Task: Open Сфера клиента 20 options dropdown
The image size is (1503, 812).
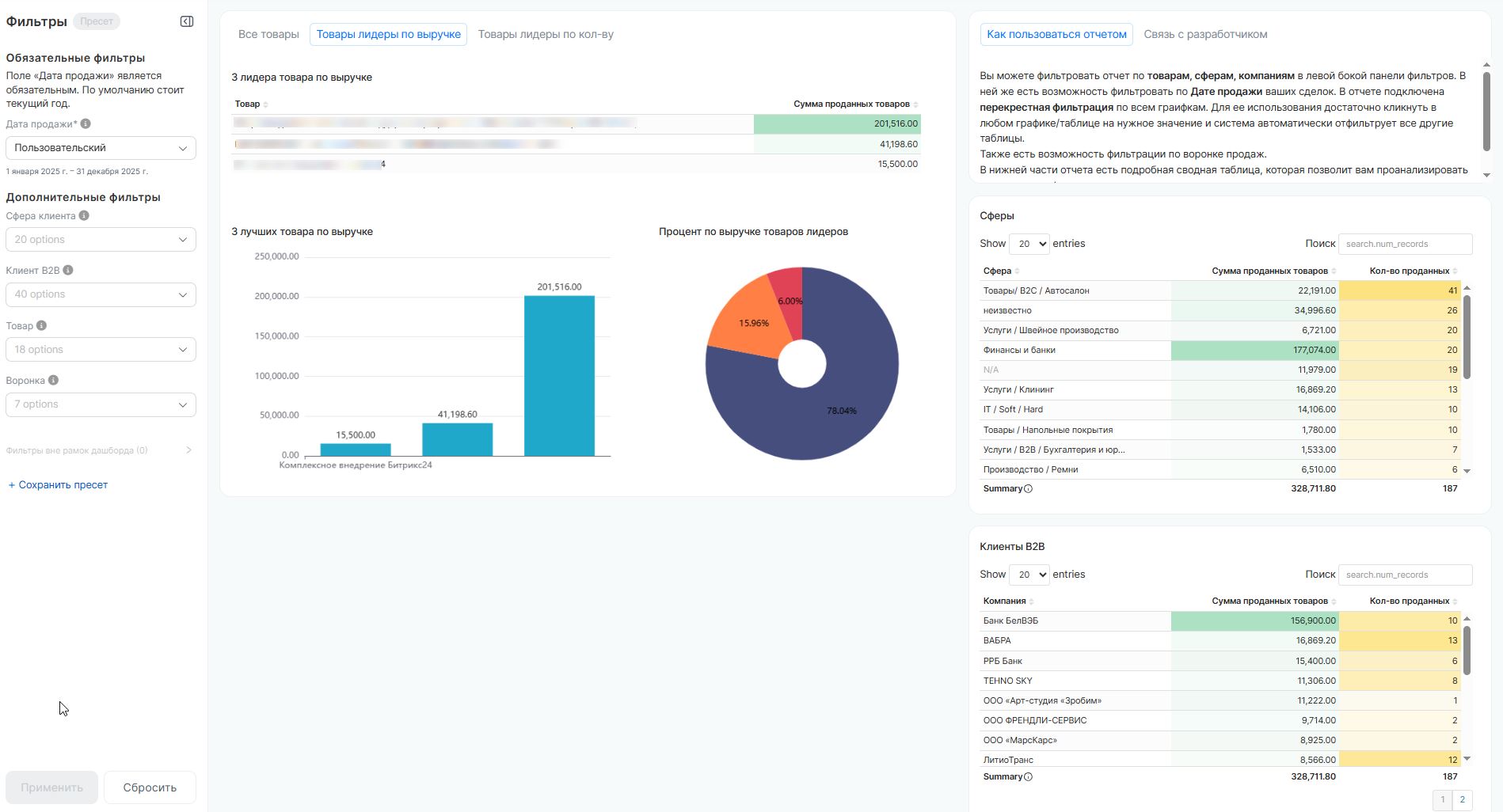Action: (x=101, y=240)
